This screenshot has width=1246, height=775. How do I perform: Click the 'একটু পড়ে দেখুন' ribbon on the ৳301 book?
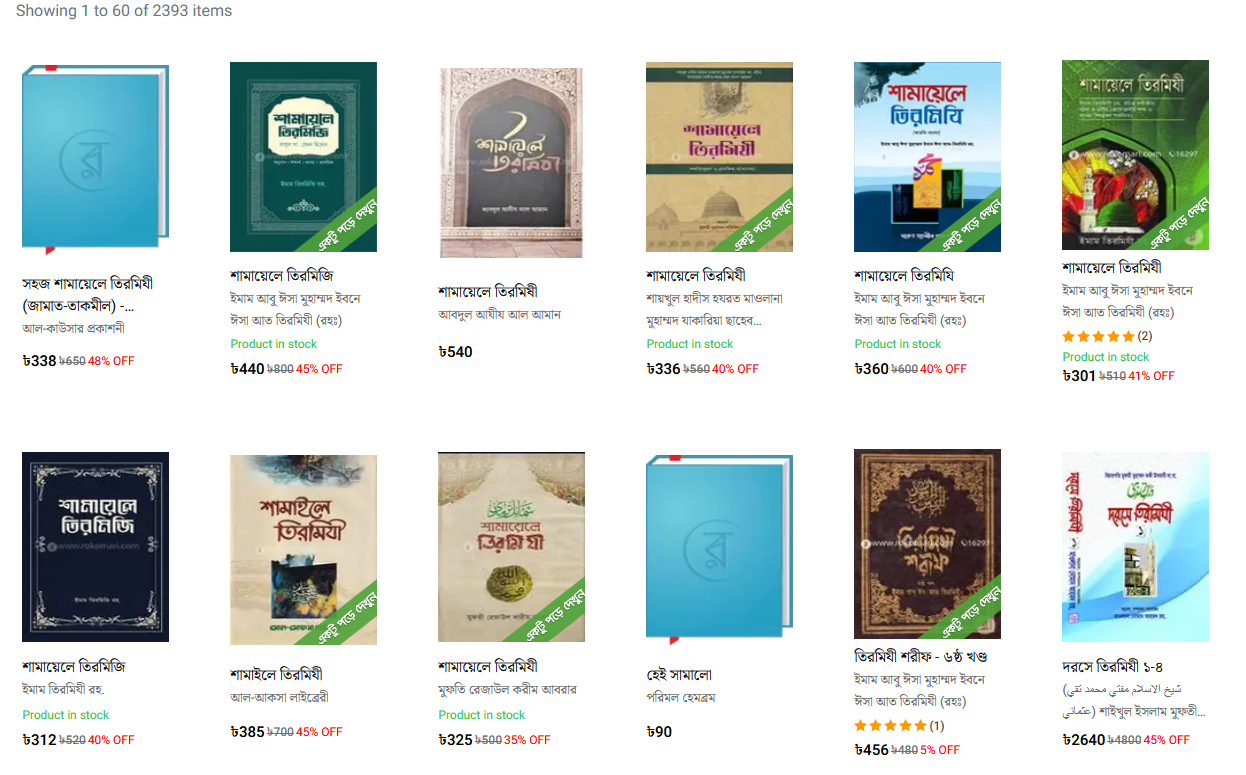pyautogui.click(x=1178, y=220)
